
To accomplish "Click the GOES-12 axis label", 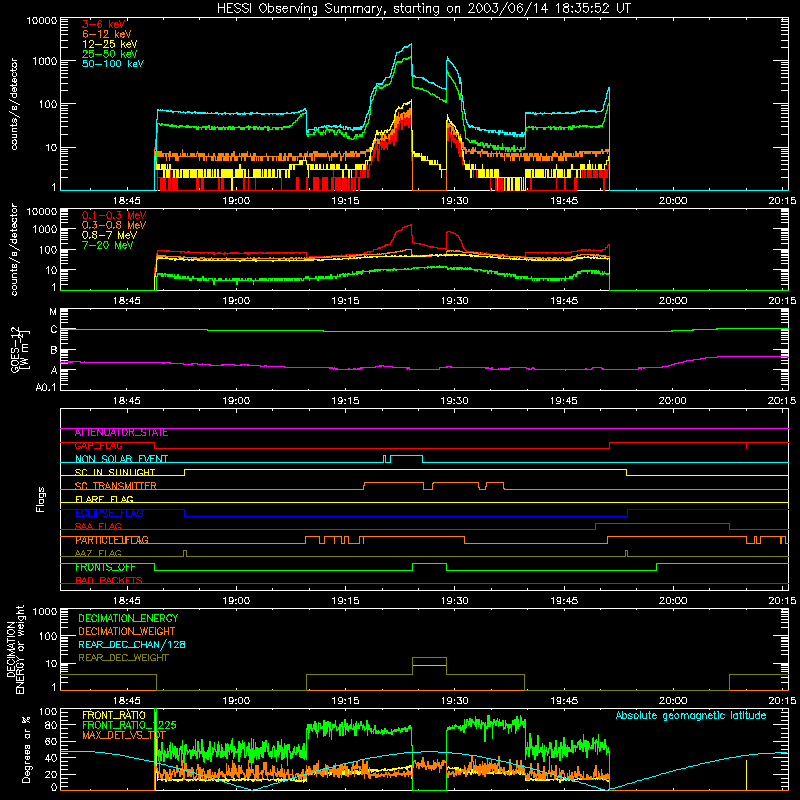I will coord(20,349).
